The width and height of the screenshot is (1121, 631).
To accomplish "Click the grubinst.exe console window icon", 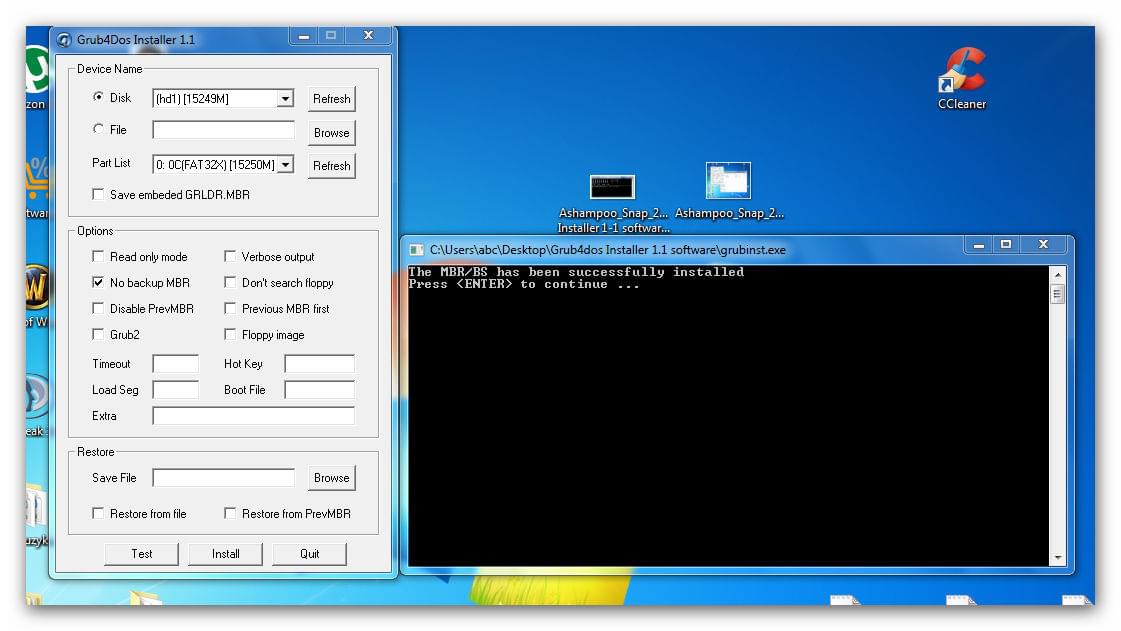I will click(416, 250).
